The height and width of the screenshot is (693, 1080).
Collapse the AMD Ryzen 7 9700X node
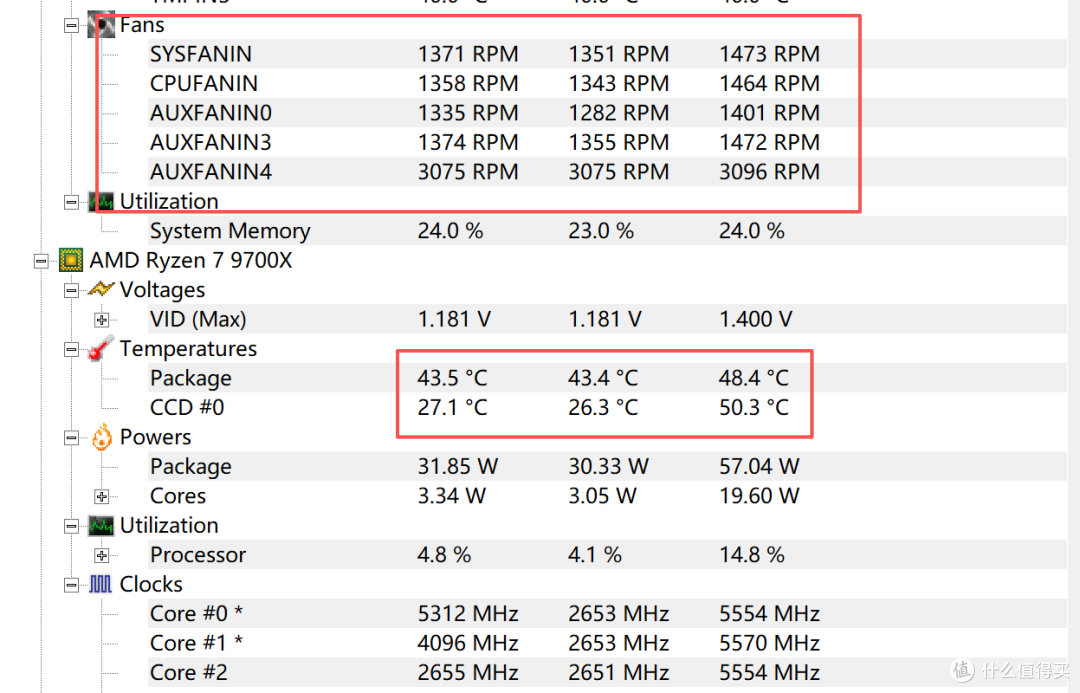[41, 261]
